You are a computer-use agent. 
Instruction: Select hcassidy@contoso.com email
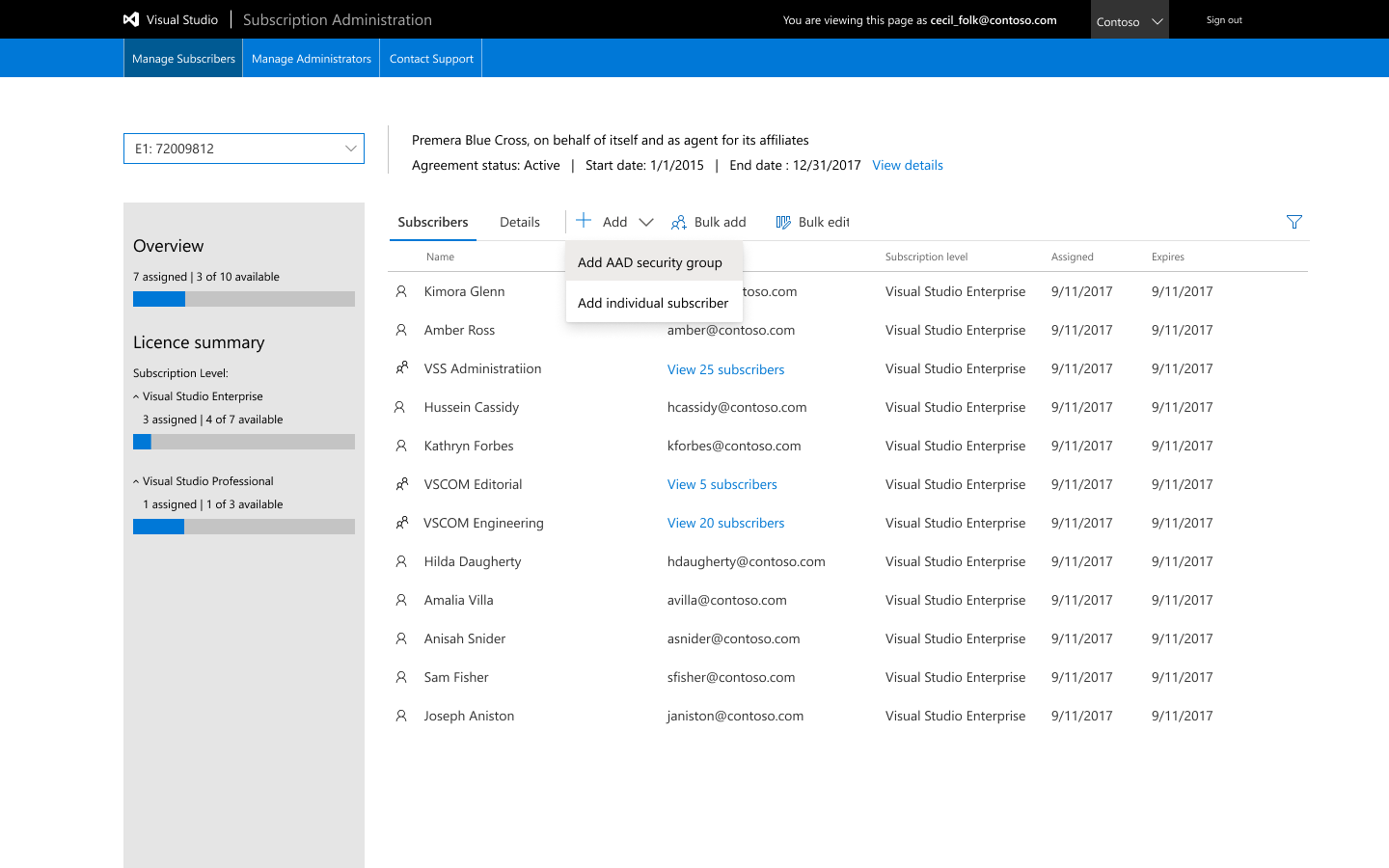(x=737, y=407)
